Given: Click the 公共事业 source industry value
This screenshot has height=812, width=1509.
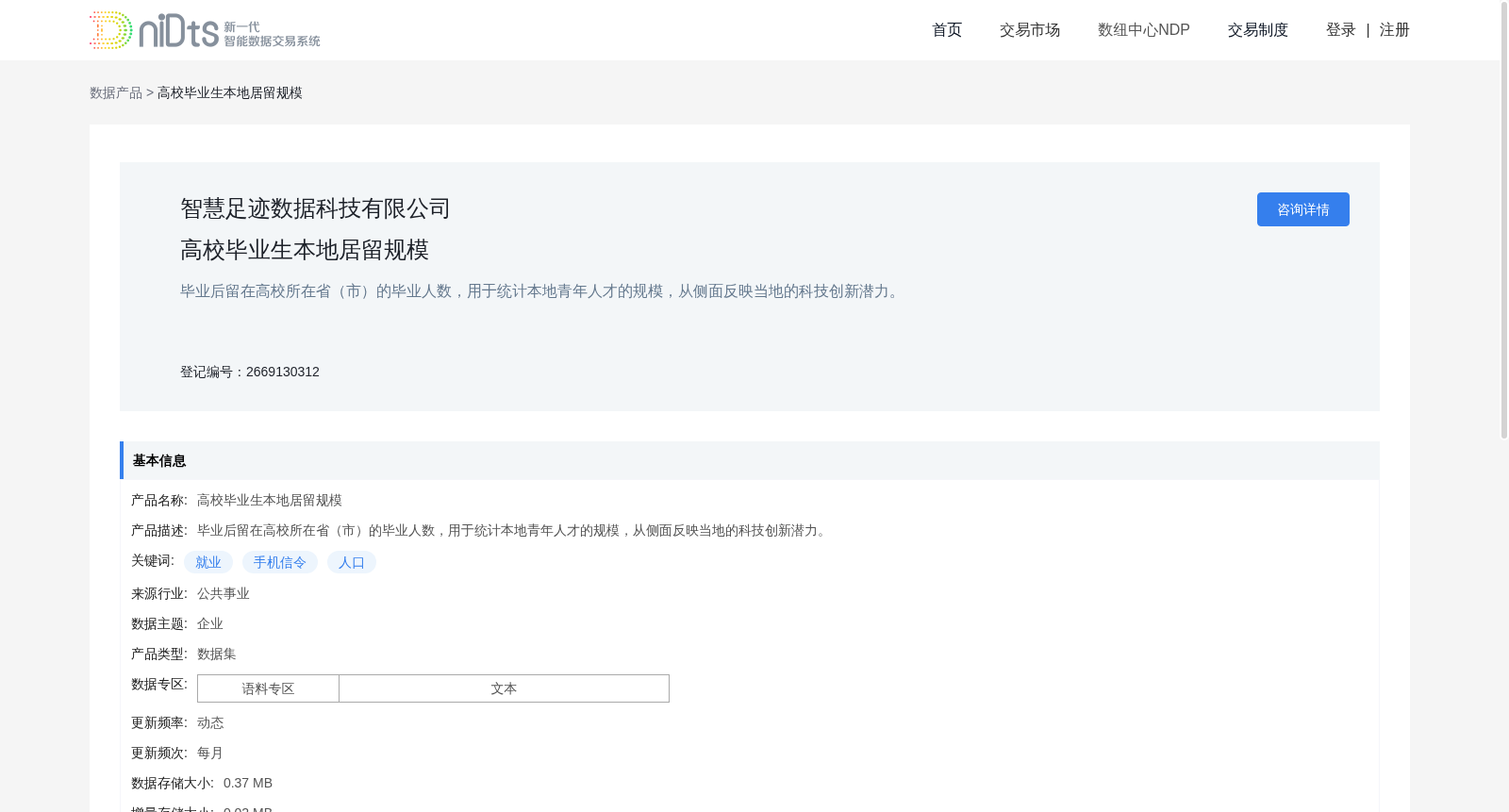Looking at the screenshot, I should tap(224, 593).
